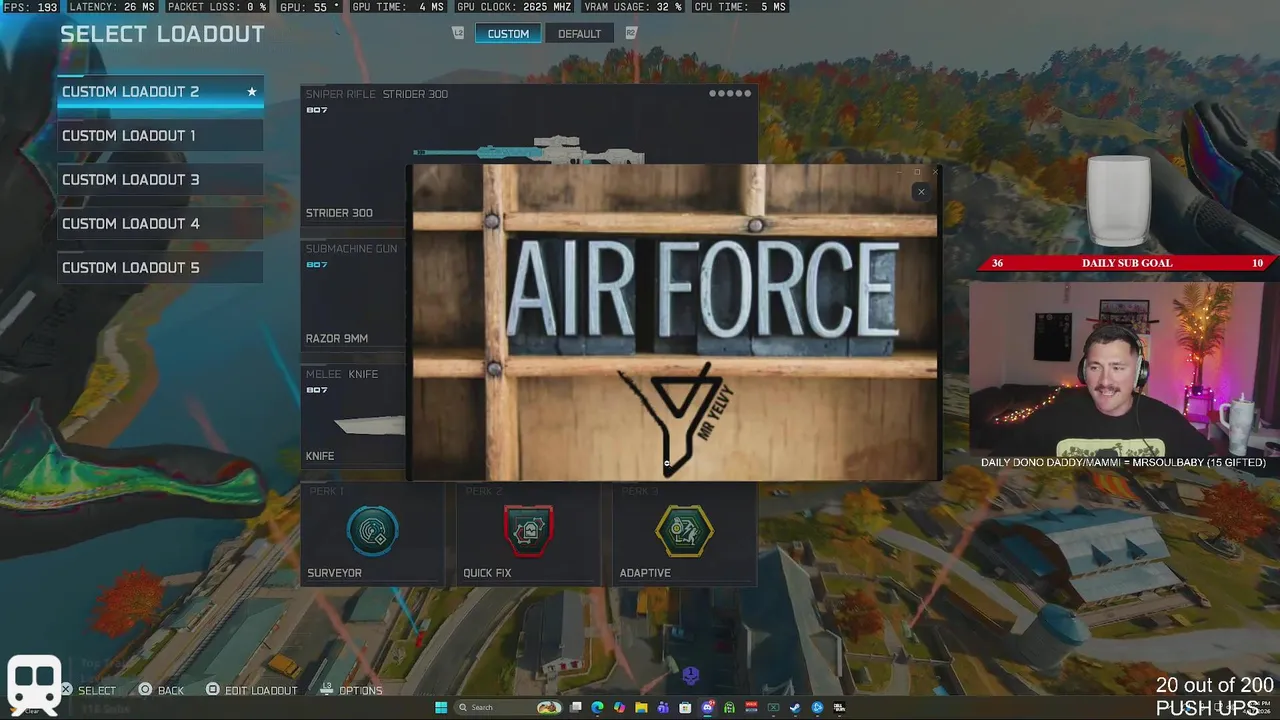Select the Surveyor perk icon
This screenshot has width=1280, height=720.
click(372, 530)
